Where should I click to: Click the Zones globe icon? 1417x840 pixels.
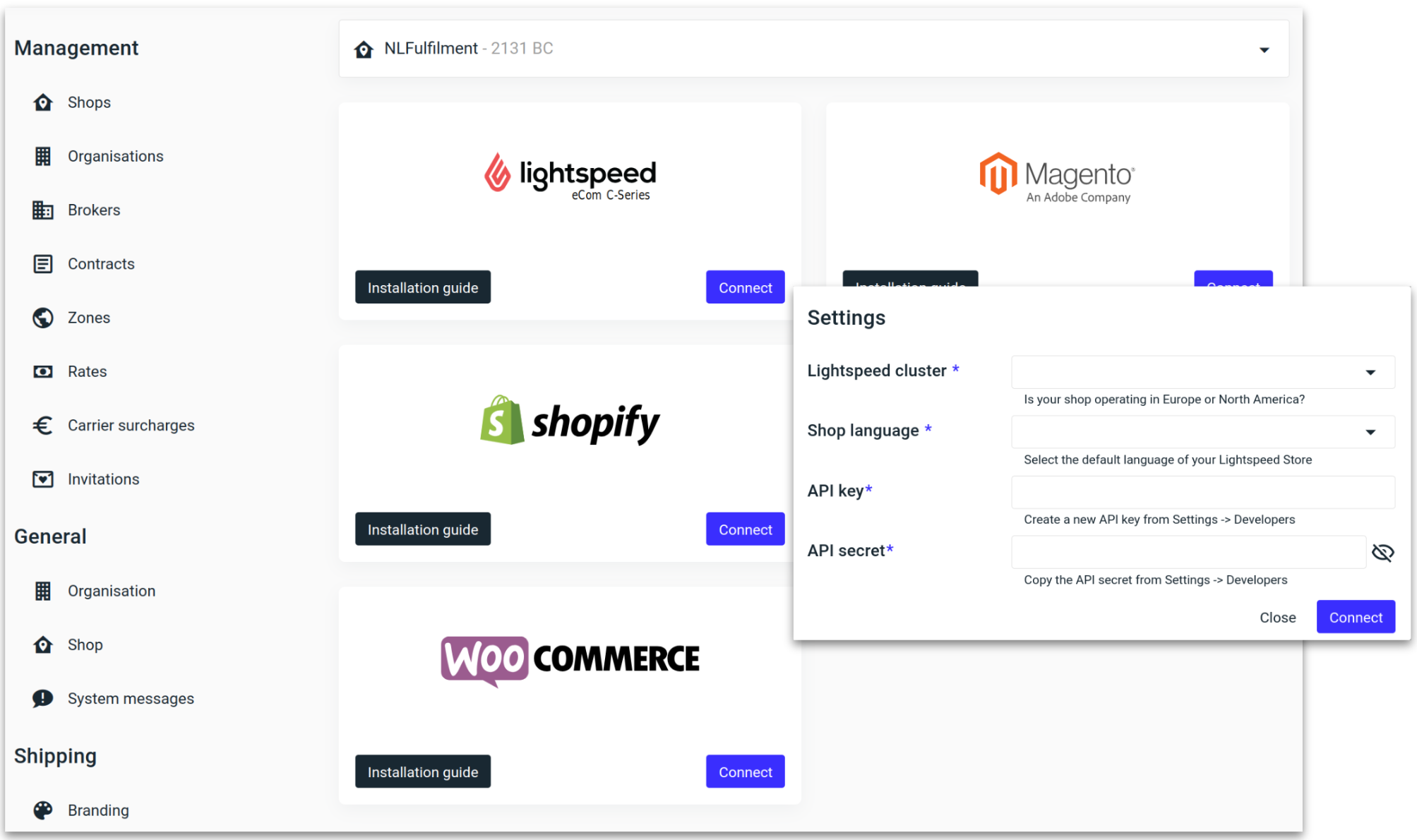(x=43, y=318)
